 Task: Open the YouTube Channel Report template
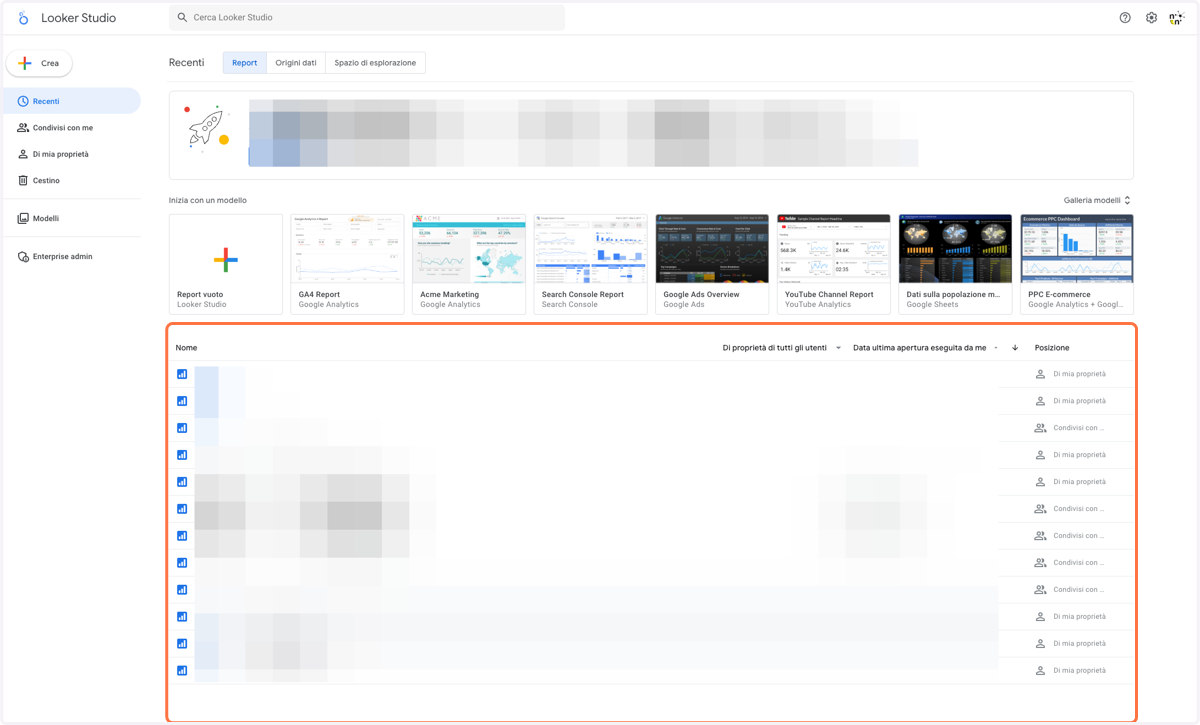[x=834, y=264]
